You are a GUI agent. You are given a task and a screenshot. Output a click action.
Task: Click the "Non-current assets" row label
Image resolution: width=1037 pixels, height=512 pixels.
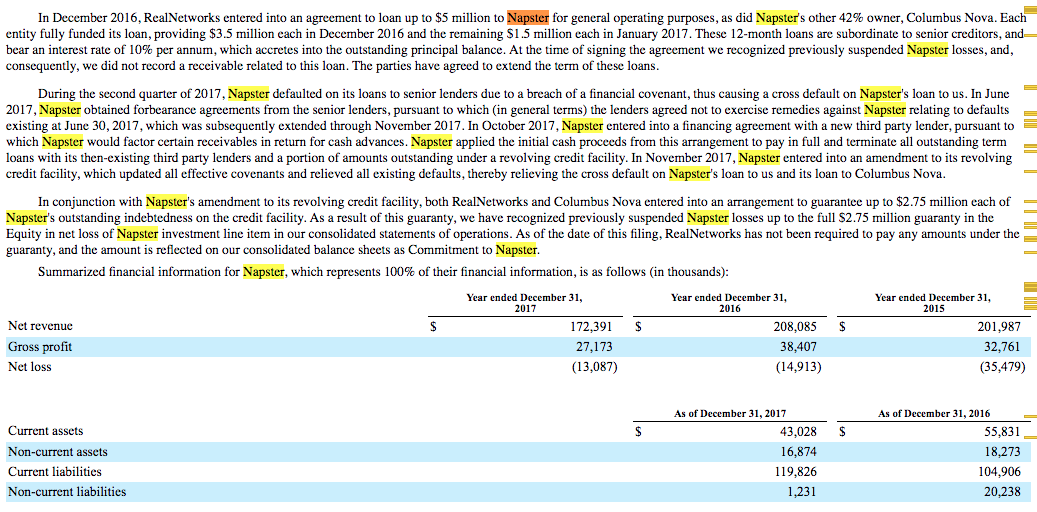(x=58, y=452)
